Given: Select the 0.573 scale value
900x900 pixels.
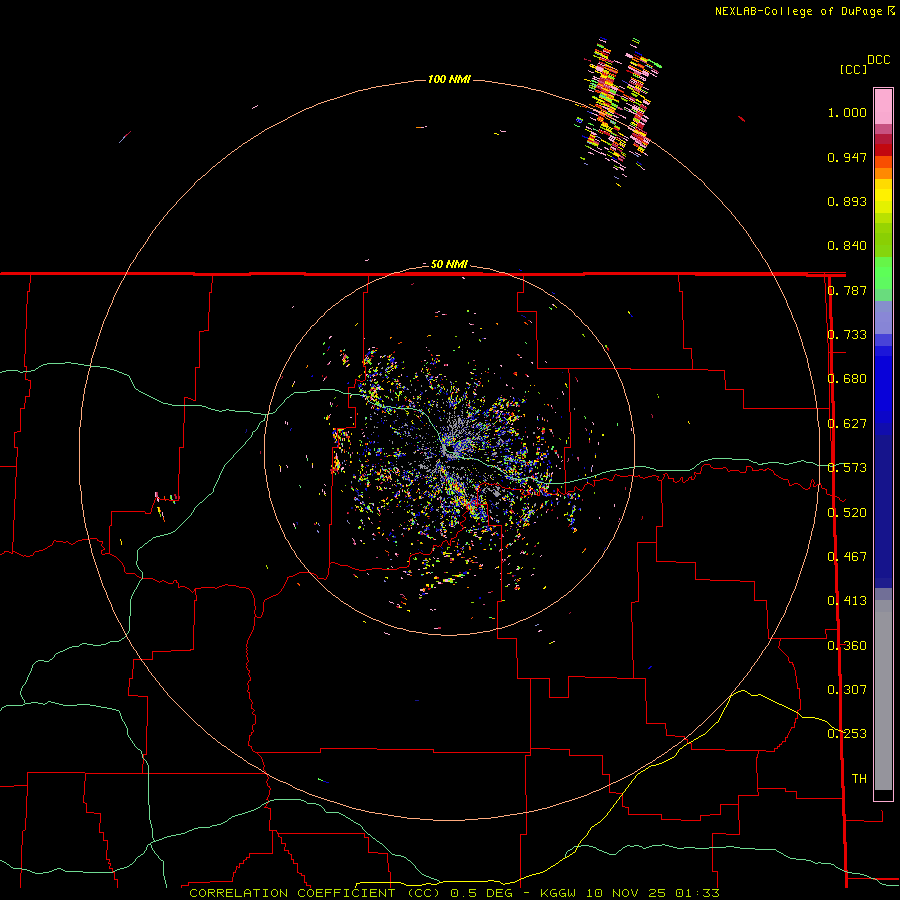Looking at the screenshot, I should (x=847, y=468).
